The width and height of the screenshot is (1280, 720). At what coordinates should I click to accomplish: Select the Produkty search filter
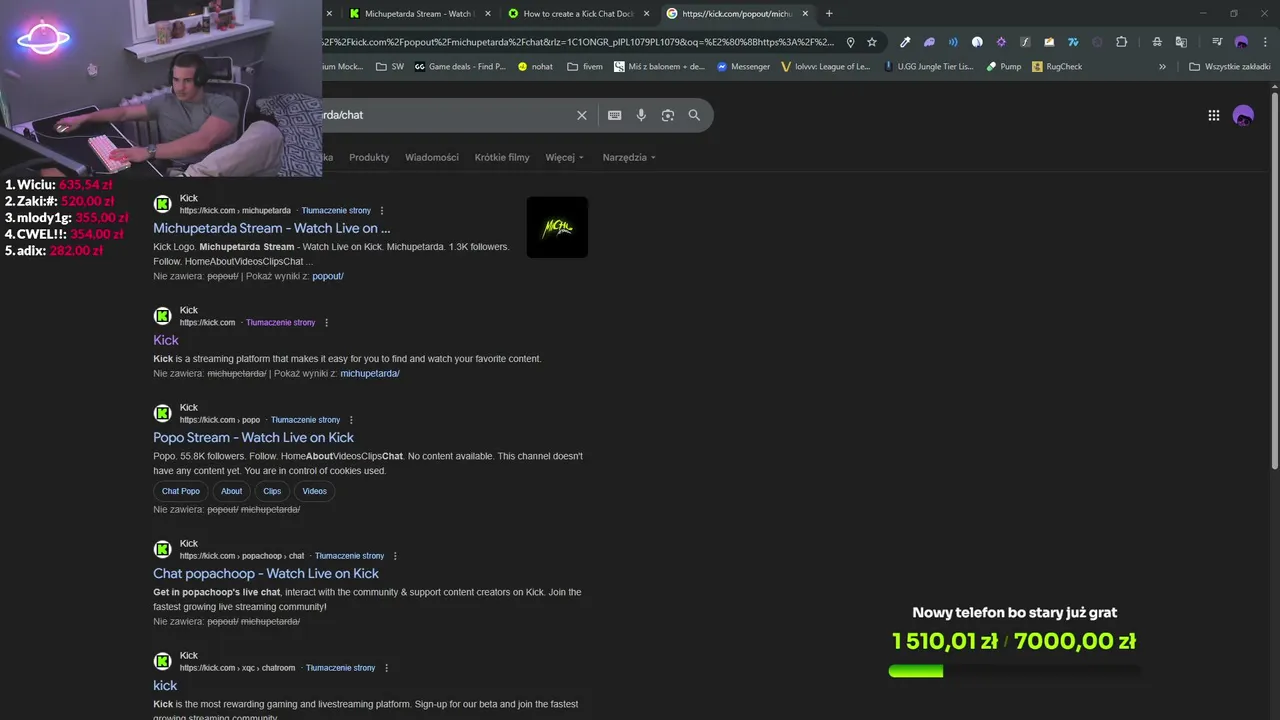pyautogui.click(x=369, y=158)
